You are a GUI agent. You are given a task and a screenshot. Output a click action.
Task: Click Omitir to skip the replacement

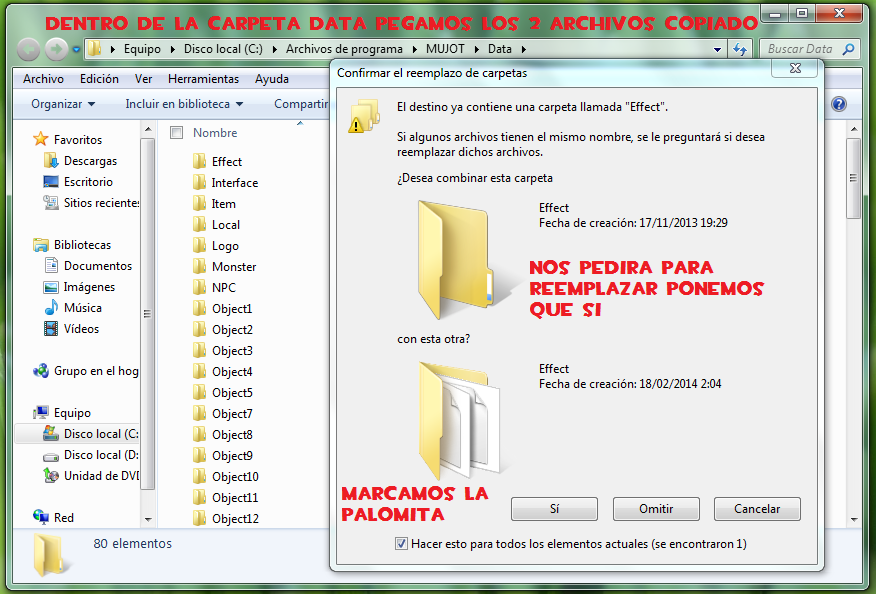coord(656,509)
